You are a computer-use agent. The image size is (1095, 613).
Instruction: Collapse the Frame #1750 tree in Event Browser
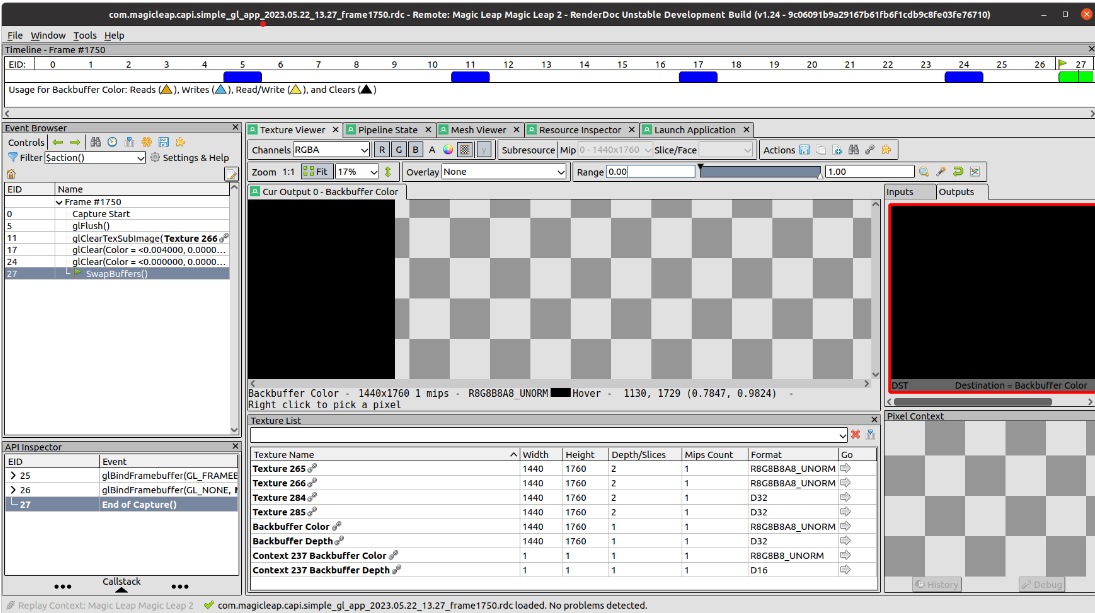click(x=59, y=201)
